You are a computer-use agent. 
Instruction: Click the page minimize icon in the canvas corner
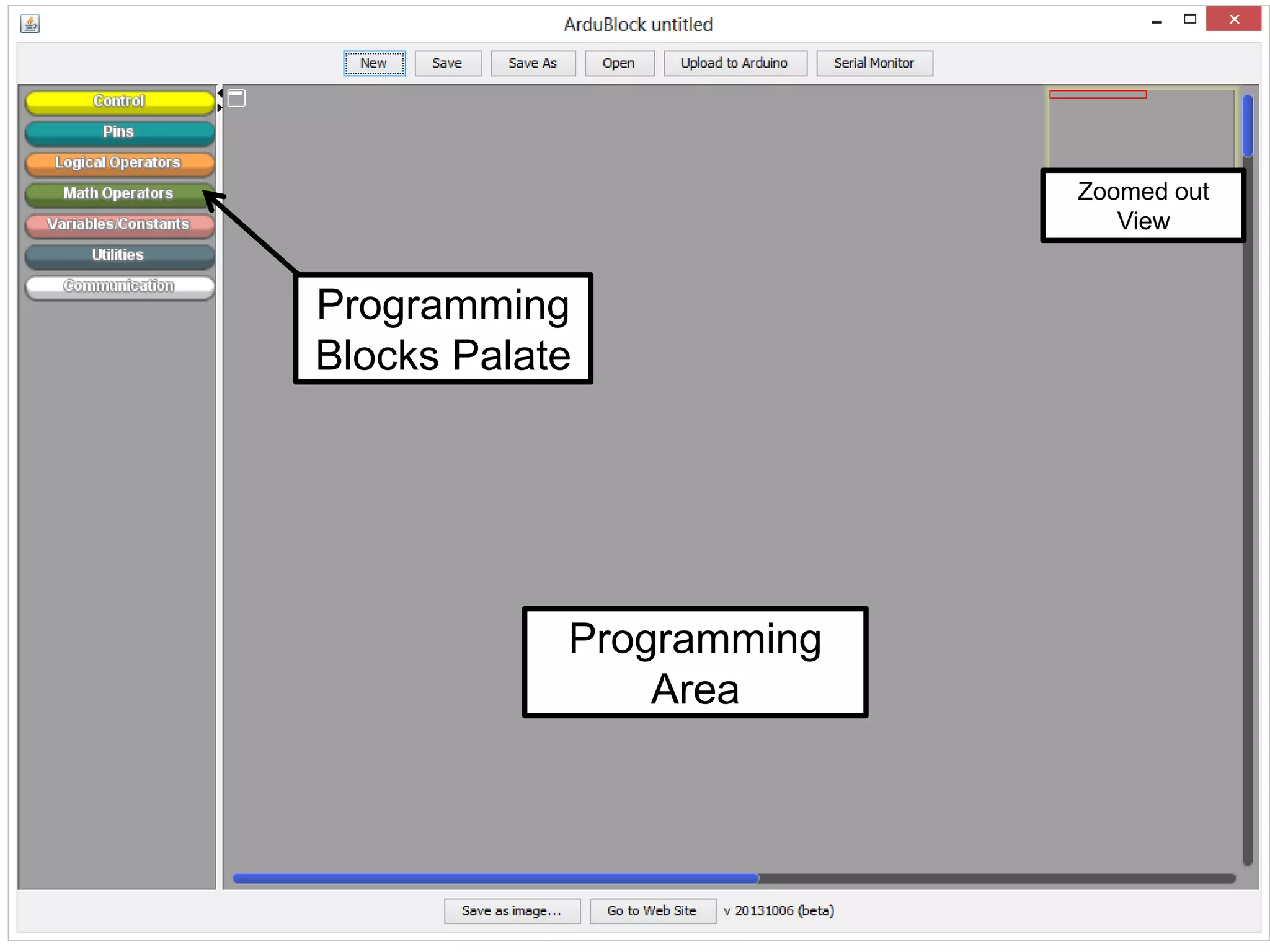tap(236, 98)
